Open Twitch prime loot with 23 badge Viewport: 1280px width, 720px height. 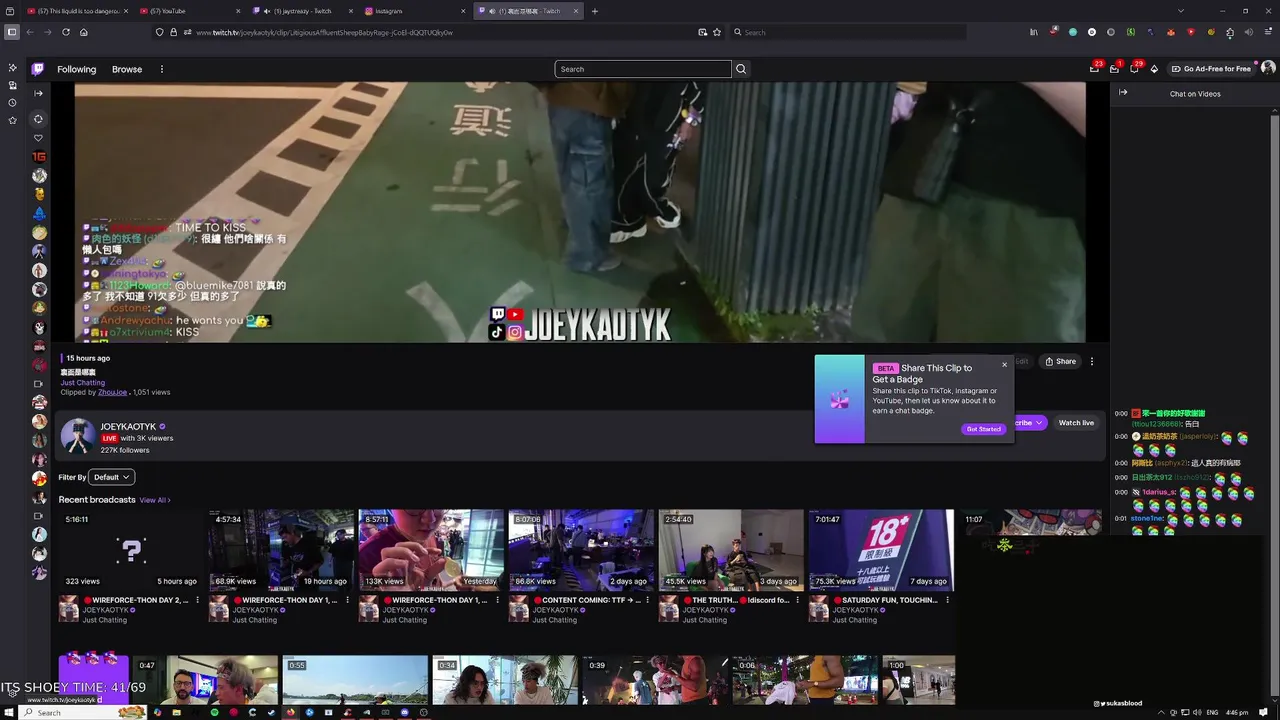pos(1095,68)
